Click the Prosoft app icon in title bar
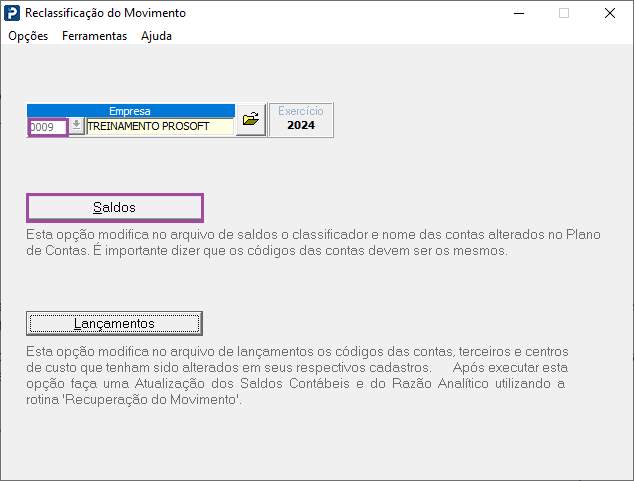 tap(12, 13)
